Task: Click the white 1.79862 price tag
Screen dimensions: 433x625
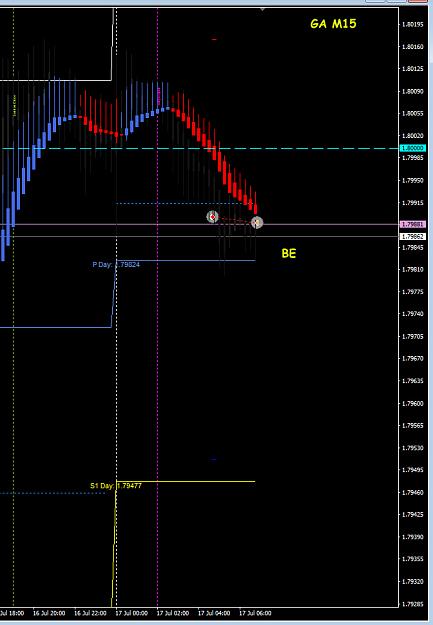Action: (x=413, y=236)
